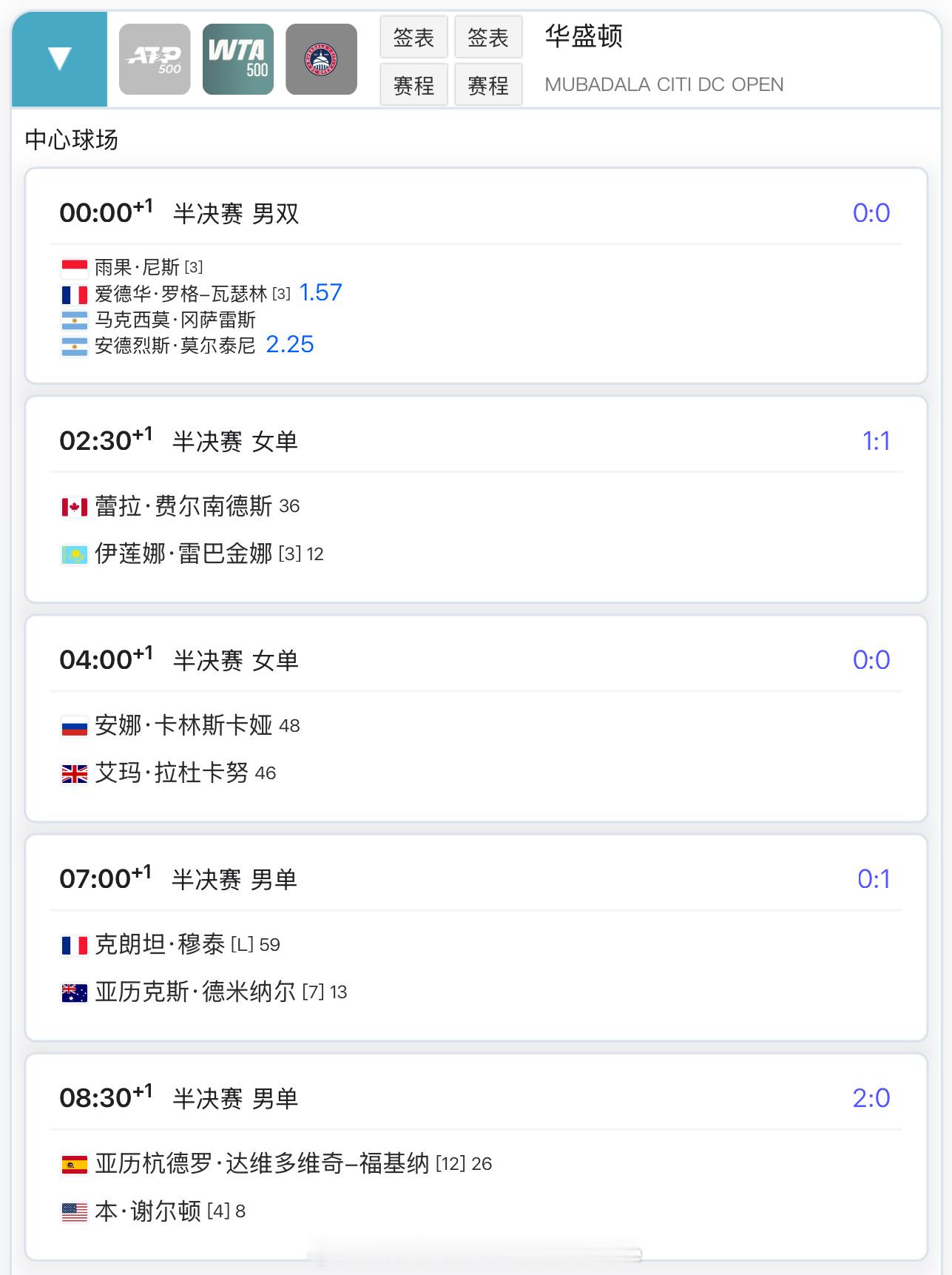952x1275 pixels.
Task: Open the 1:1 head-to-head for Fernandez vs Rybakina
Action: [876, 441]
